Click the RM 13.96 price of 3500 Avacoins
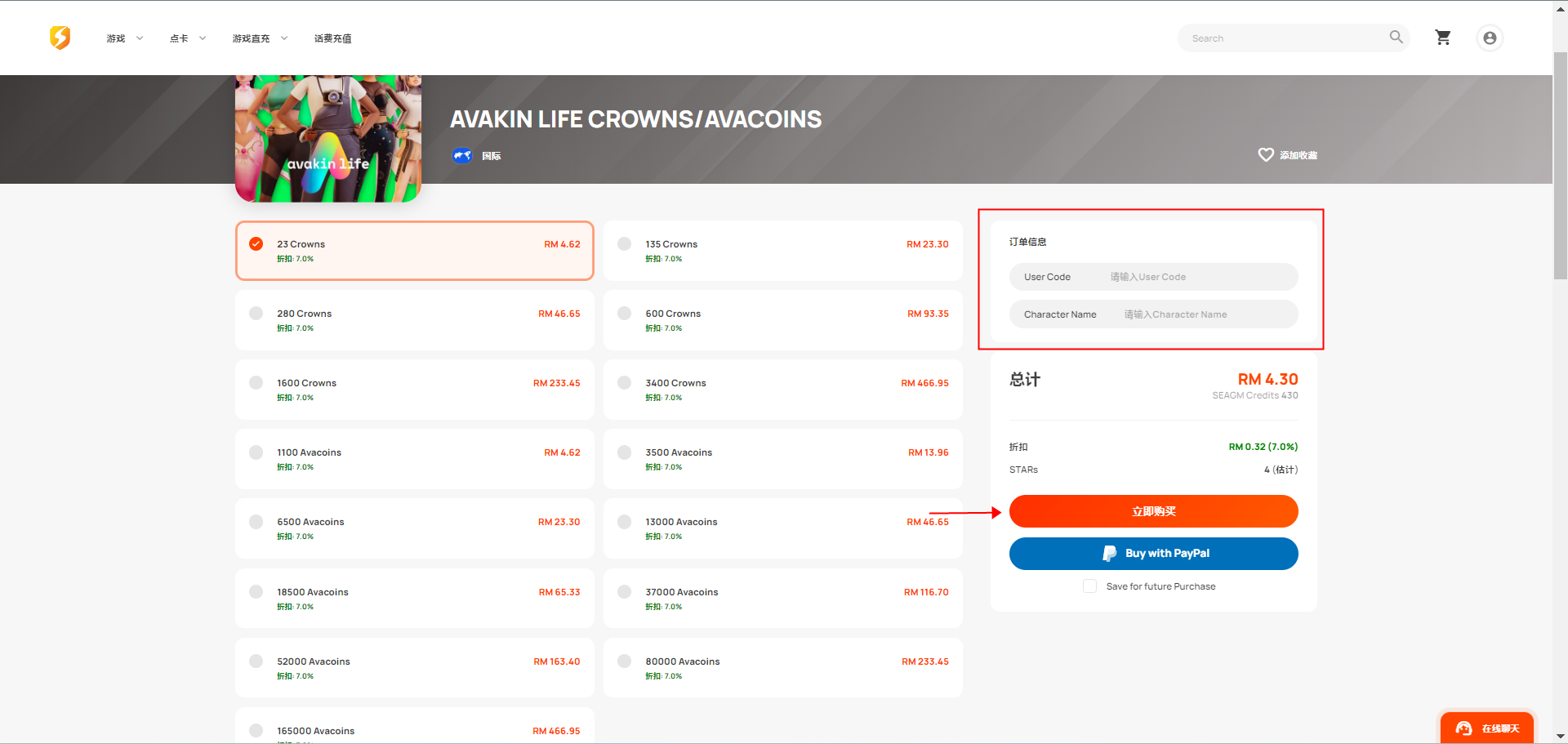Screen dimensions: 1568x744 929,452
